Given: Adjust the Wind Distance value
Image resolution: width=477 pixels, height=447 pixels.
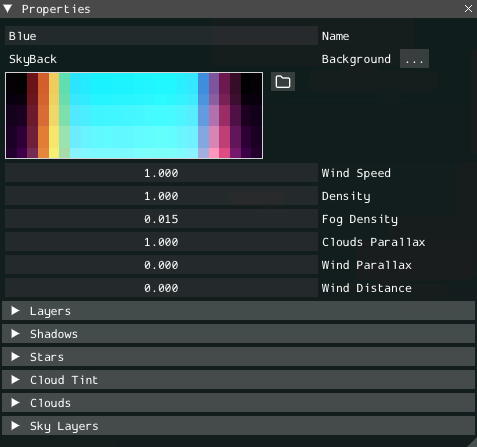Looking at the screenshot, I should tap(161, 288).
